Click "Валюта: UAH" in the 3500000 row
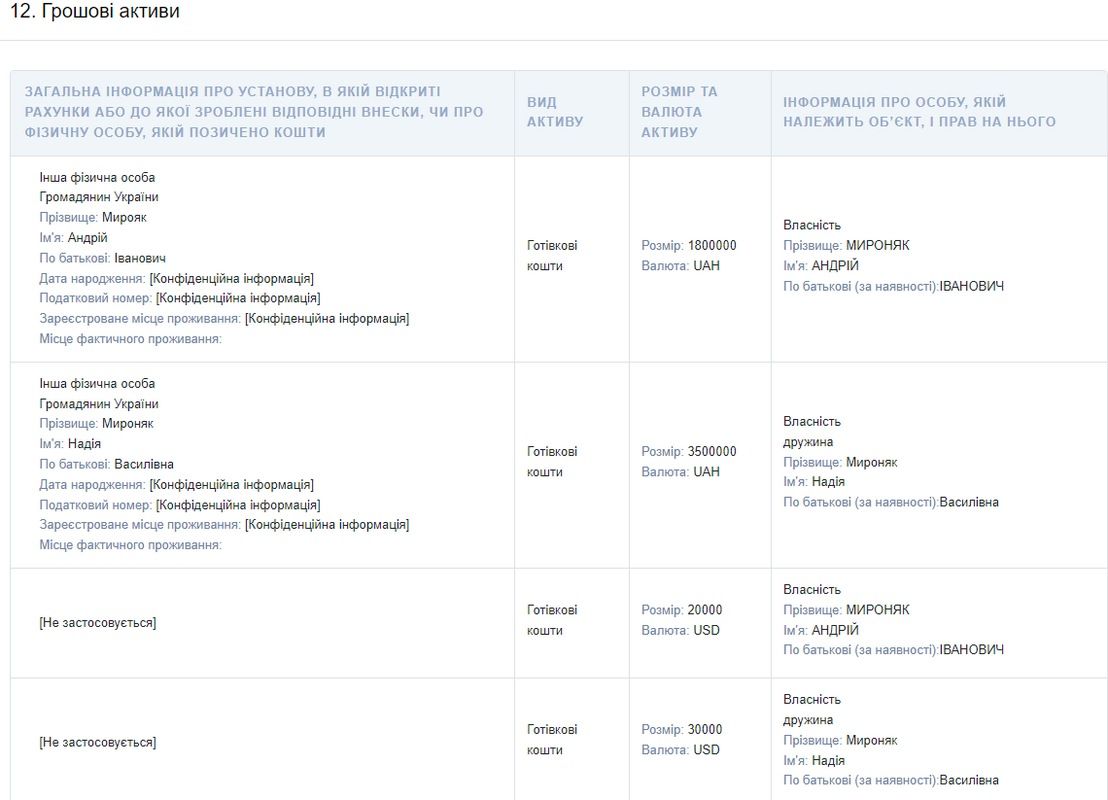The image size is (1108, 800). pos(681,472)
